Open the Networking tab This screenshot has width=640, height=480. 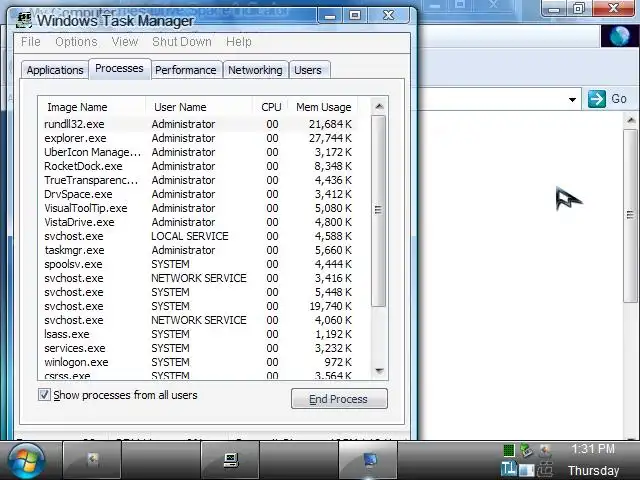tap(255, 70)
